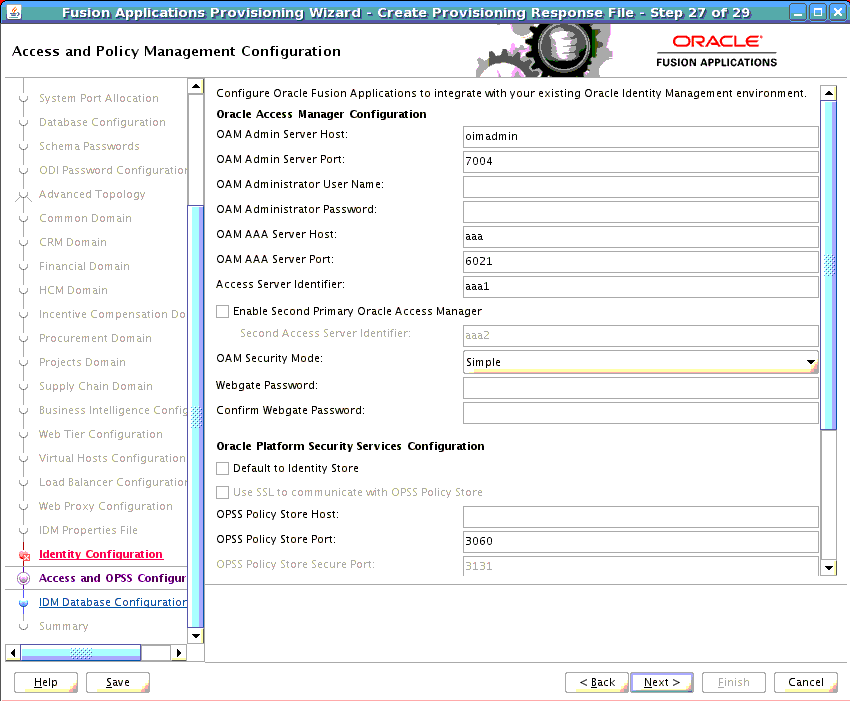Focus OAM Administrator Password field
The height and width of the screenshot is (701, 850).
pos(641,211)
